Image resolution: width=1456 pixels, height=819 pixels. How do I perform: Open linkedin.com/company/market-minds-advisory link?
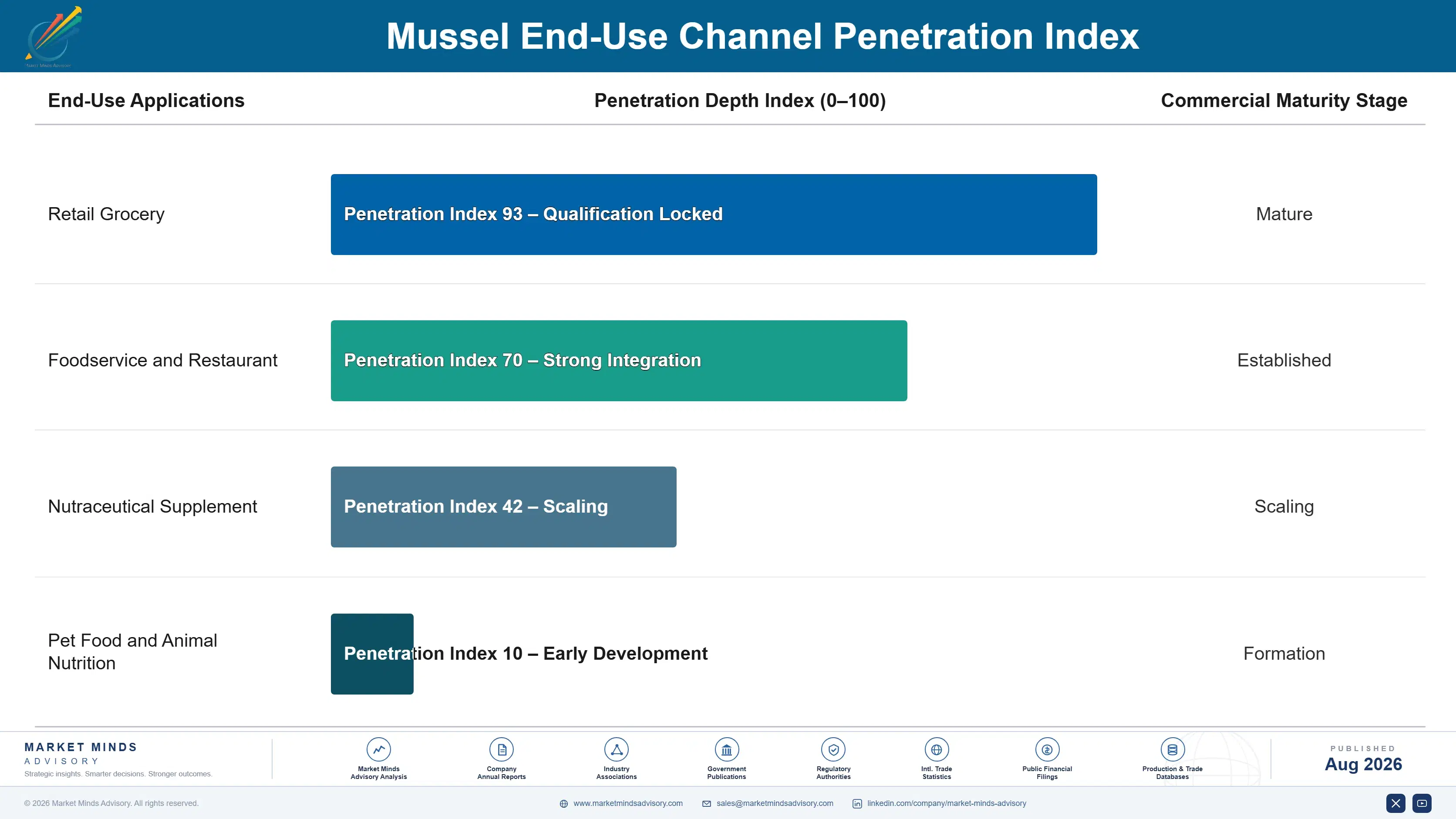click(947, 803)
